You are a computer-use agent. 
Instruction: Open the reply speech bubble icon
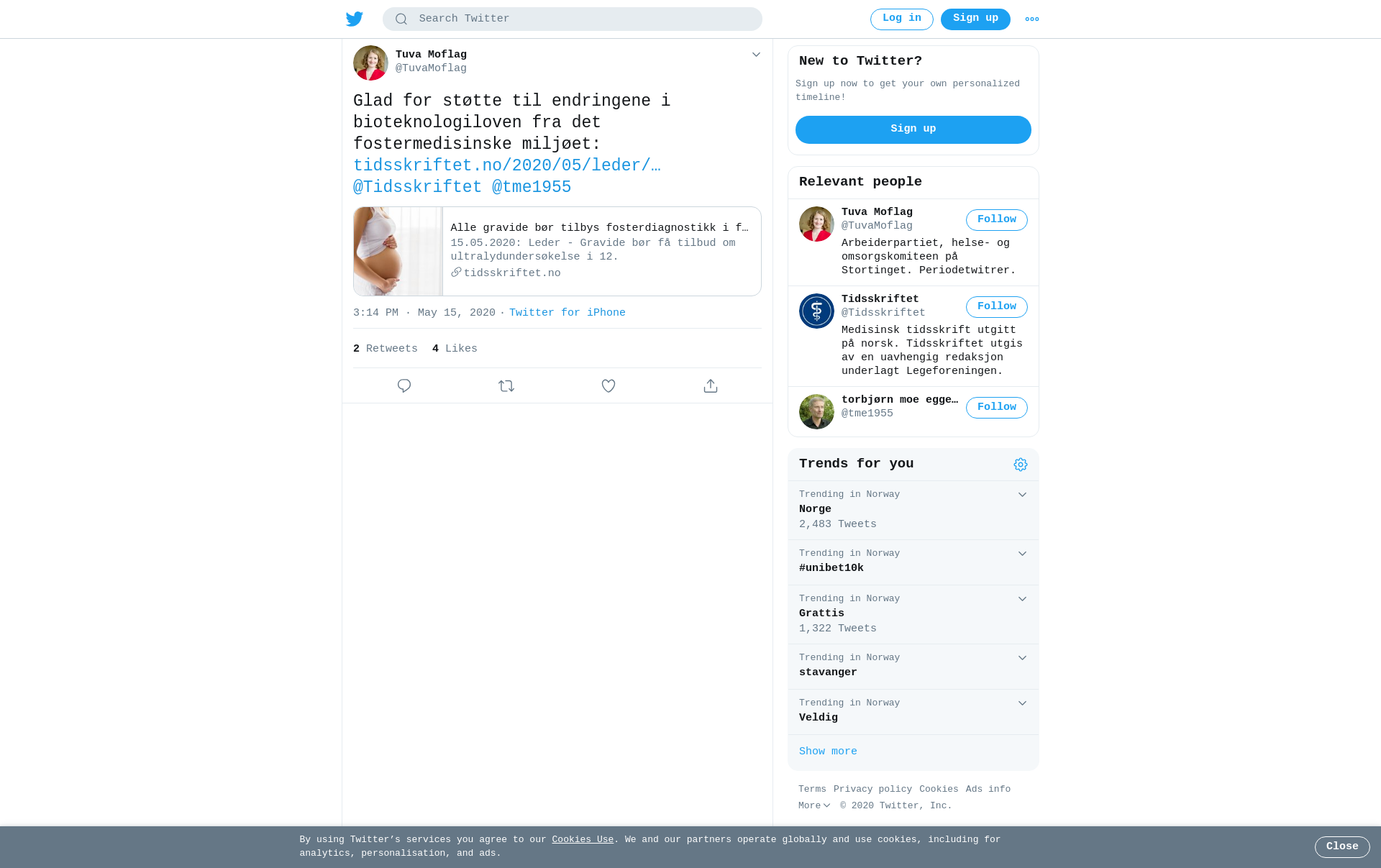click(x=404, y=386)
